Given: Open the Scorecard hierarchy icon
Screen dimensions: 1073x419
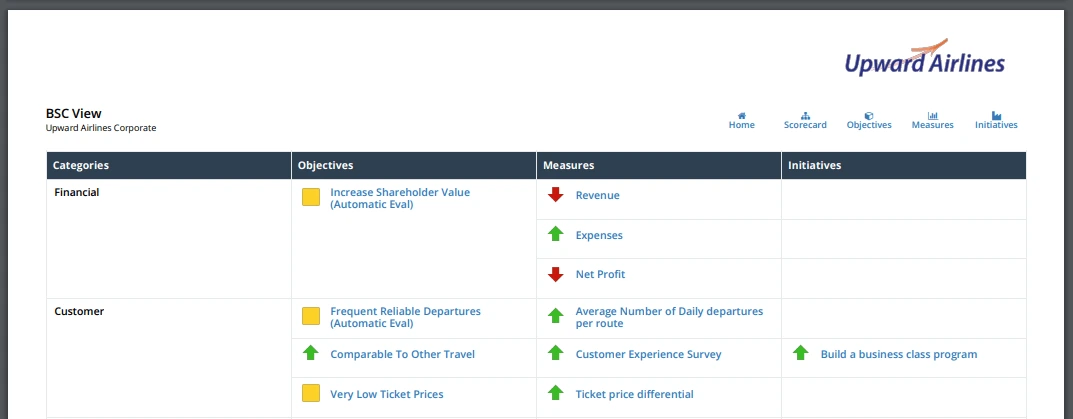Looking at the screenshot, I should click(x=805, y=116).
